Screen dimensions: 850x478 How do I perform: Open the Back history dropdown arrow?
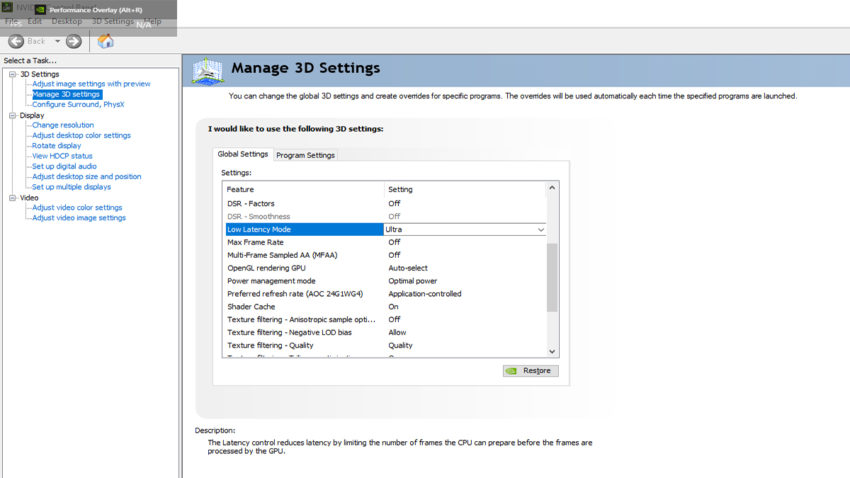pyautogui.click(x=57, y=41)
